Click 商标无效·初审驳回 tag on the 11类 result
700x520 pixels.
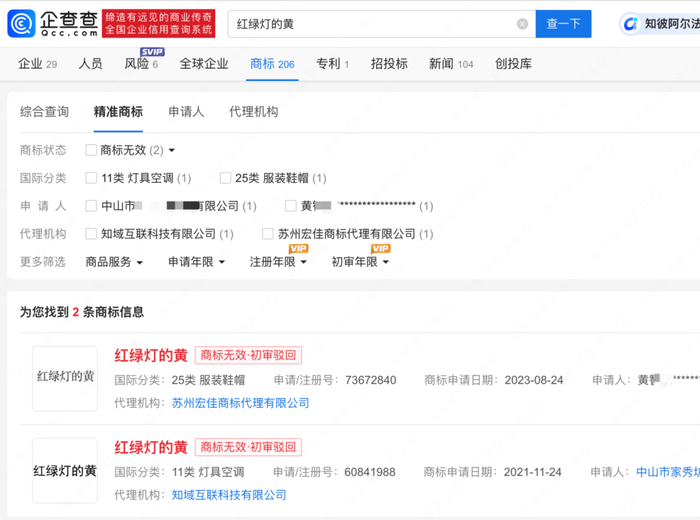248,447
